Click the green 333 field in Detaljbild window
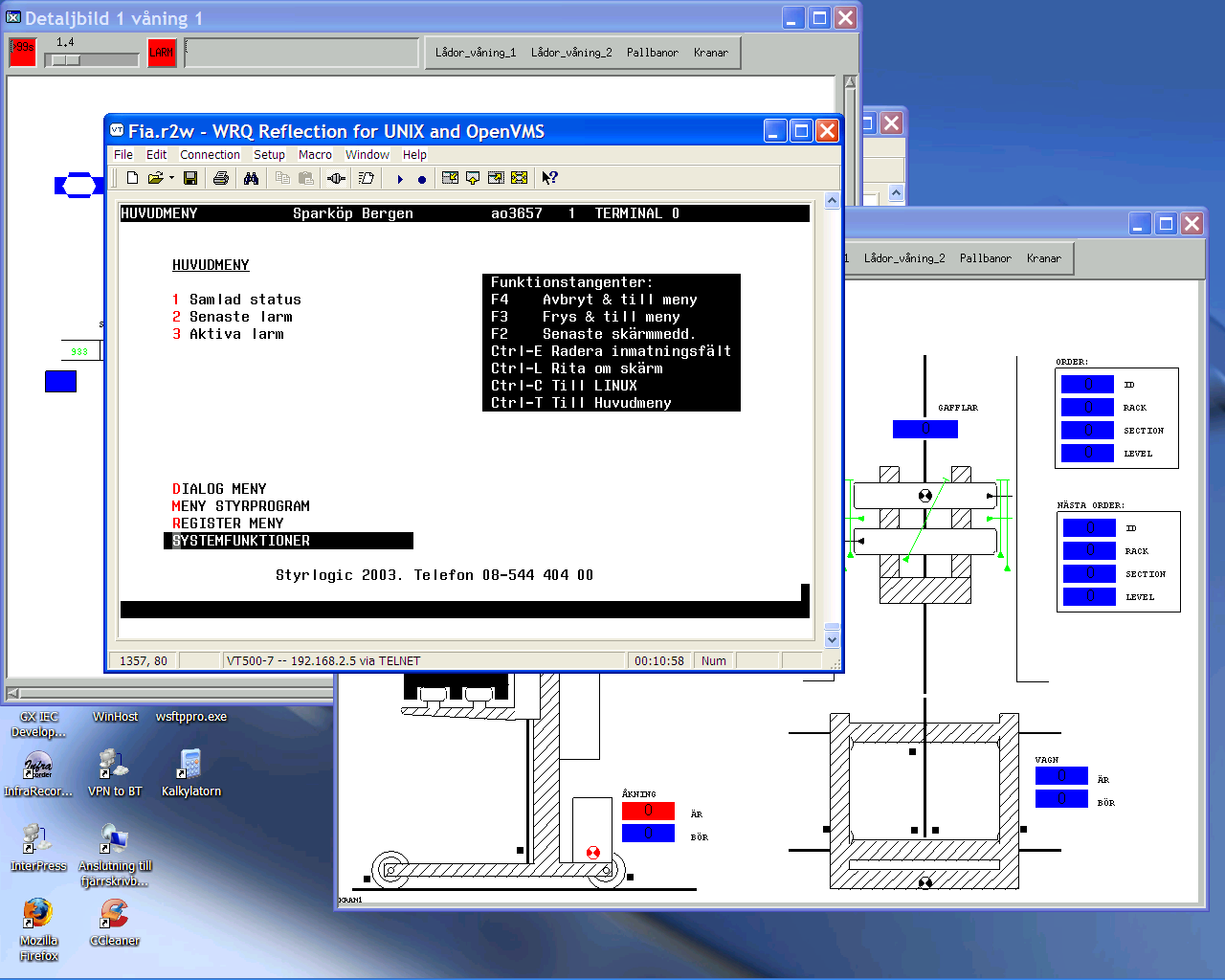 pyautogui.click(x=80, y=351)
